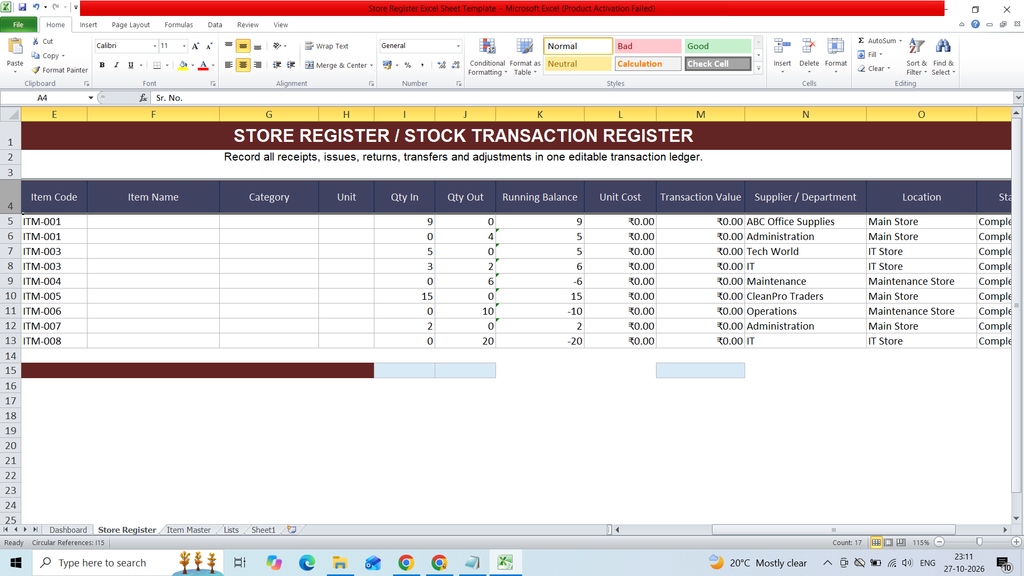Toggle Middle Align vertical alignment

point(243,46)
